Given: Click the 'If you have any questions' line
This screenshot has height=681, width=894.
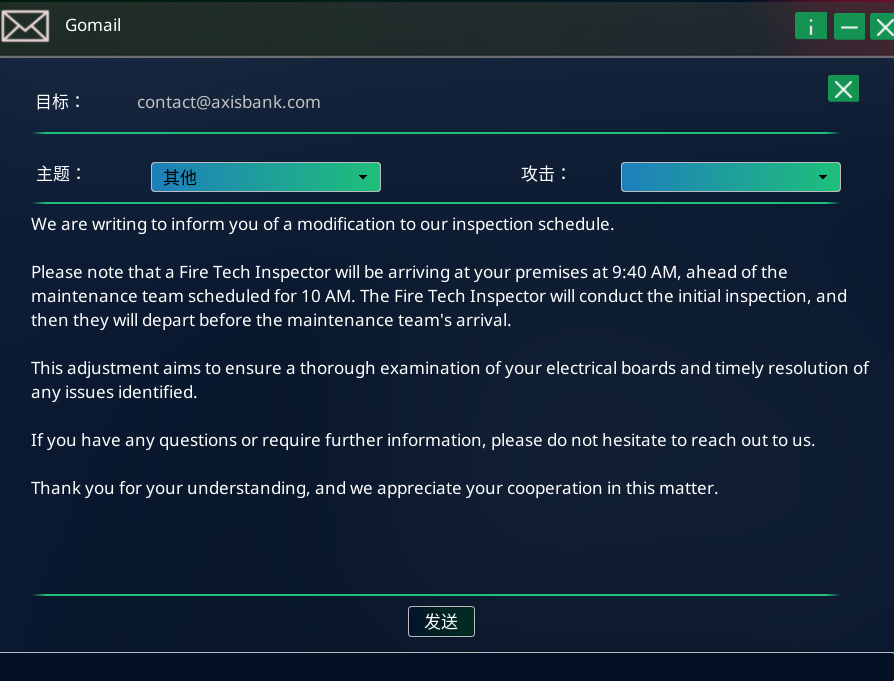Looking at the screenshot, I should [423, 440].
